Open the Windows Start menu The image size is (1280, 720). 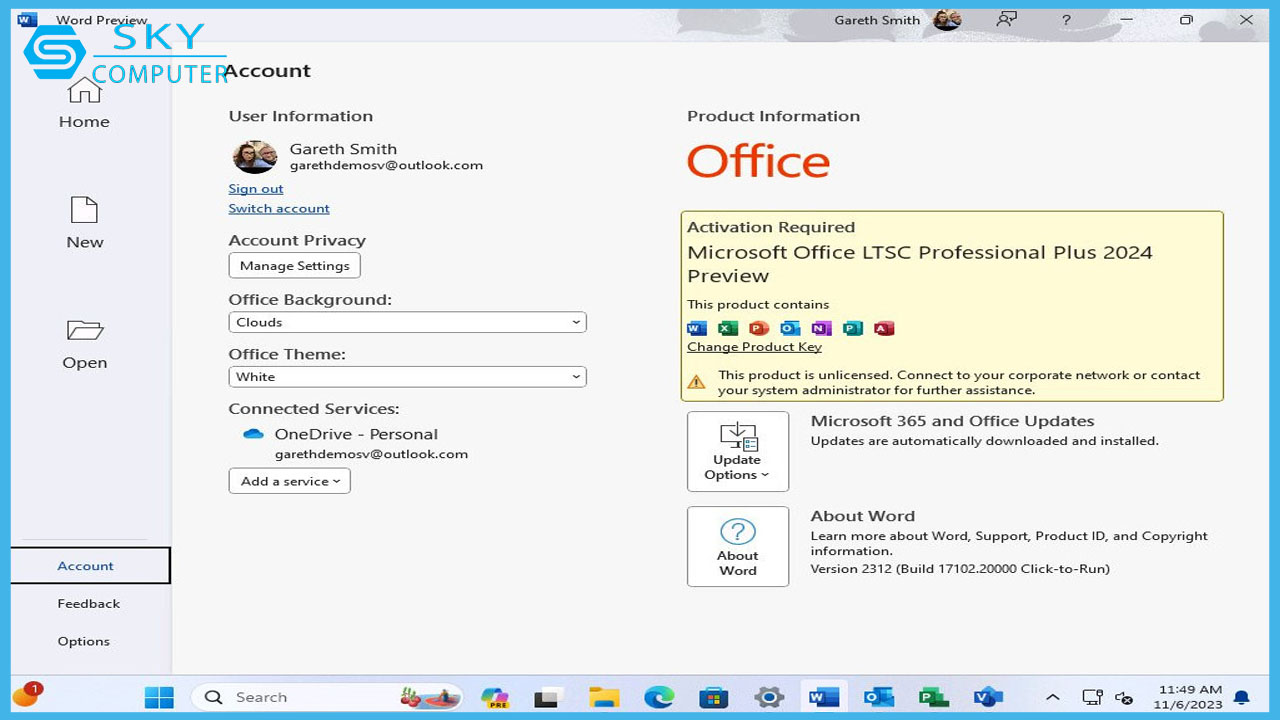[x=159, y=697]
